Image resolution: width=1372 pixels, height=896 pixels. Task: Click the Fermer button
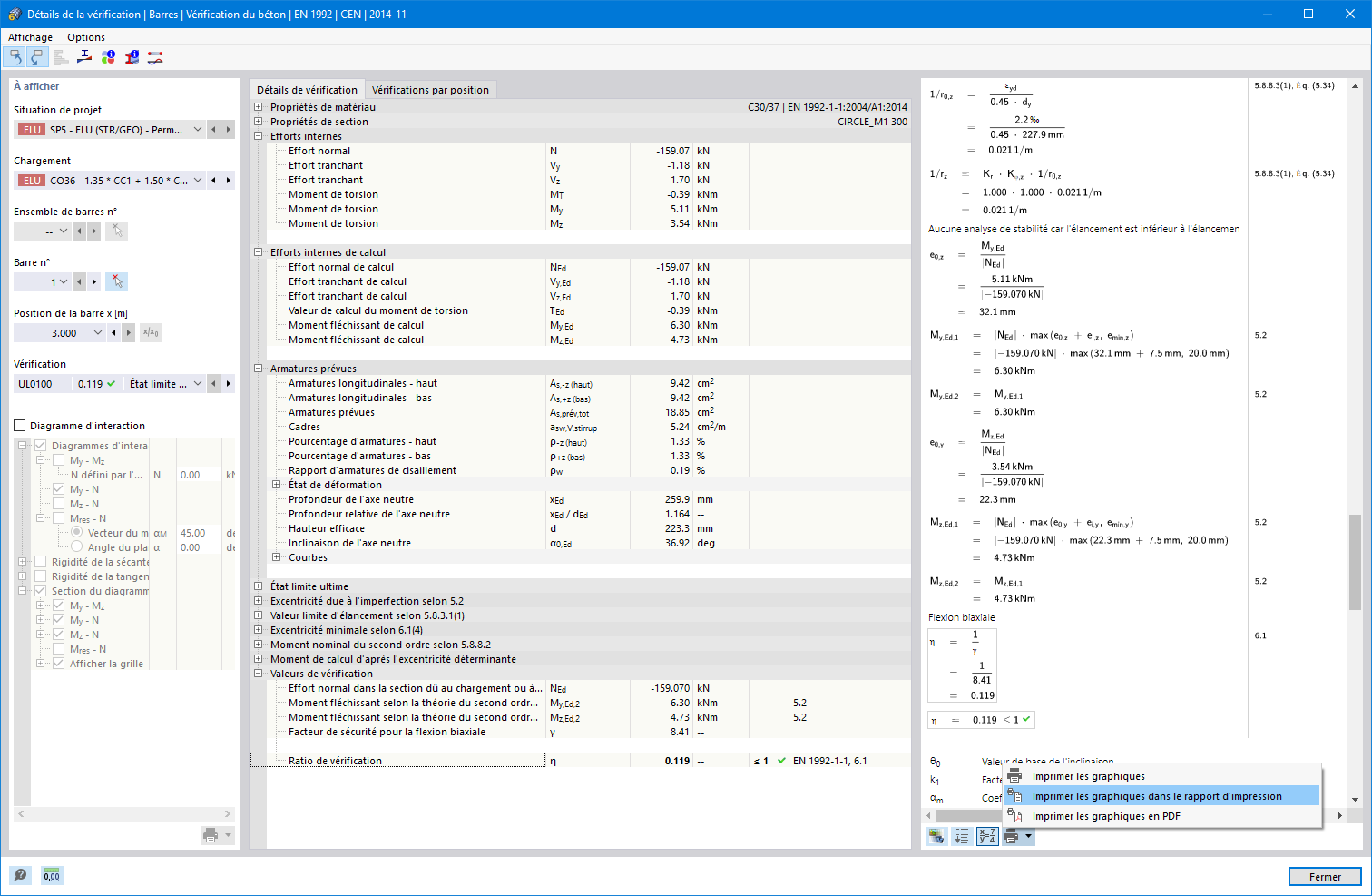(x=1325, y=877)
